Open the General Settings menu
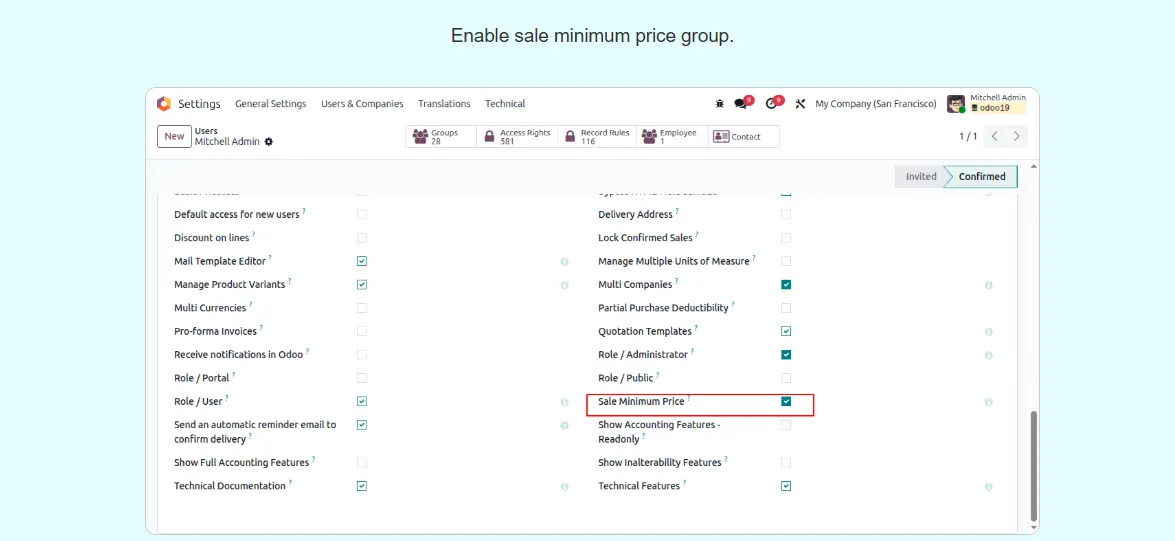The width and height of the screenshot is (1175, 541). (270, 104)
